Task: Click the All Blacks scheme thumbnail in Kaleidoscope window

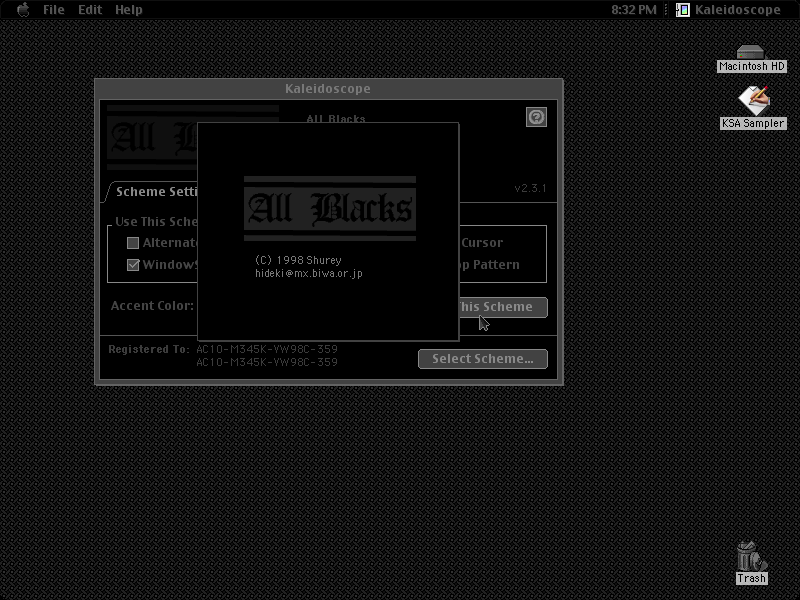Action: click(x=152, y=138)
